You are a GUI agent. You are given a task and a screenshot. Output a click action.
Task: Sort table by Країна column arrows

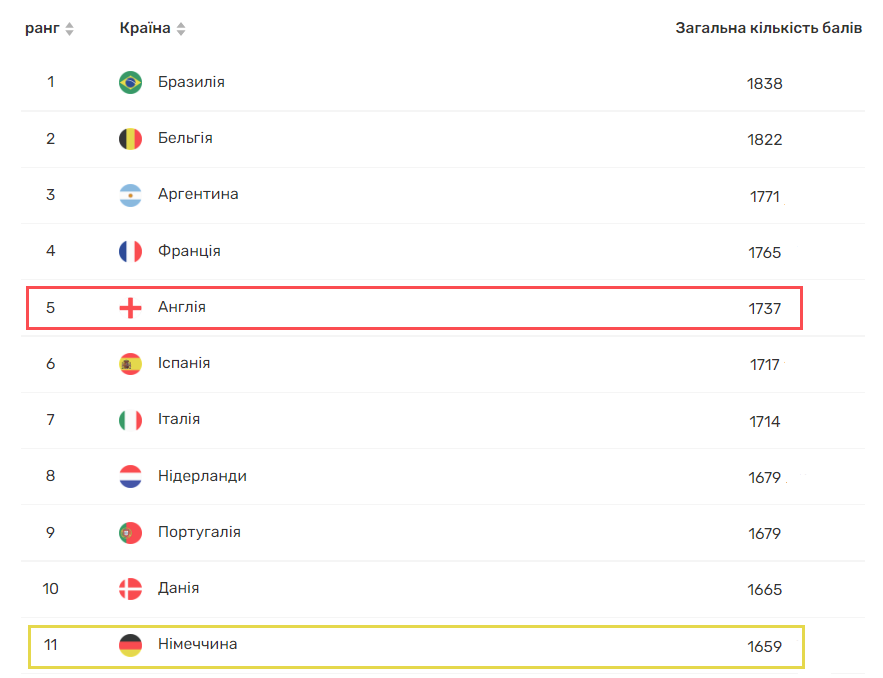(181, 30)
